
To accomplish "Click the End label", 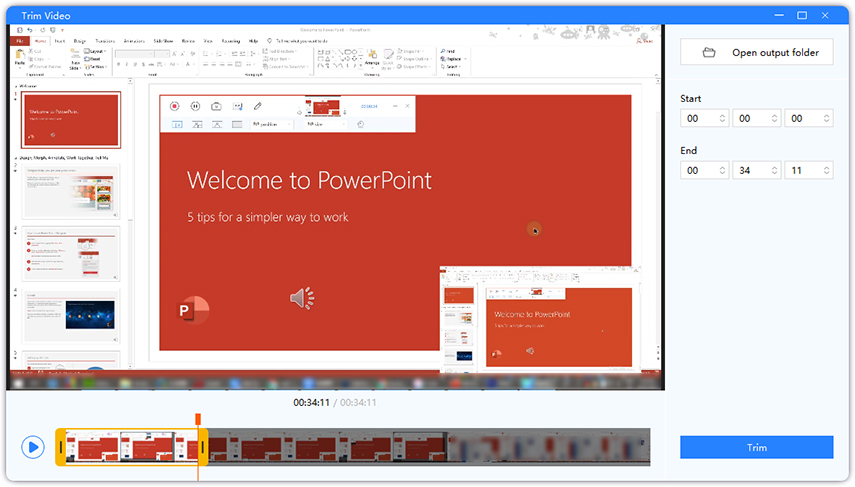I will (688, 151).
